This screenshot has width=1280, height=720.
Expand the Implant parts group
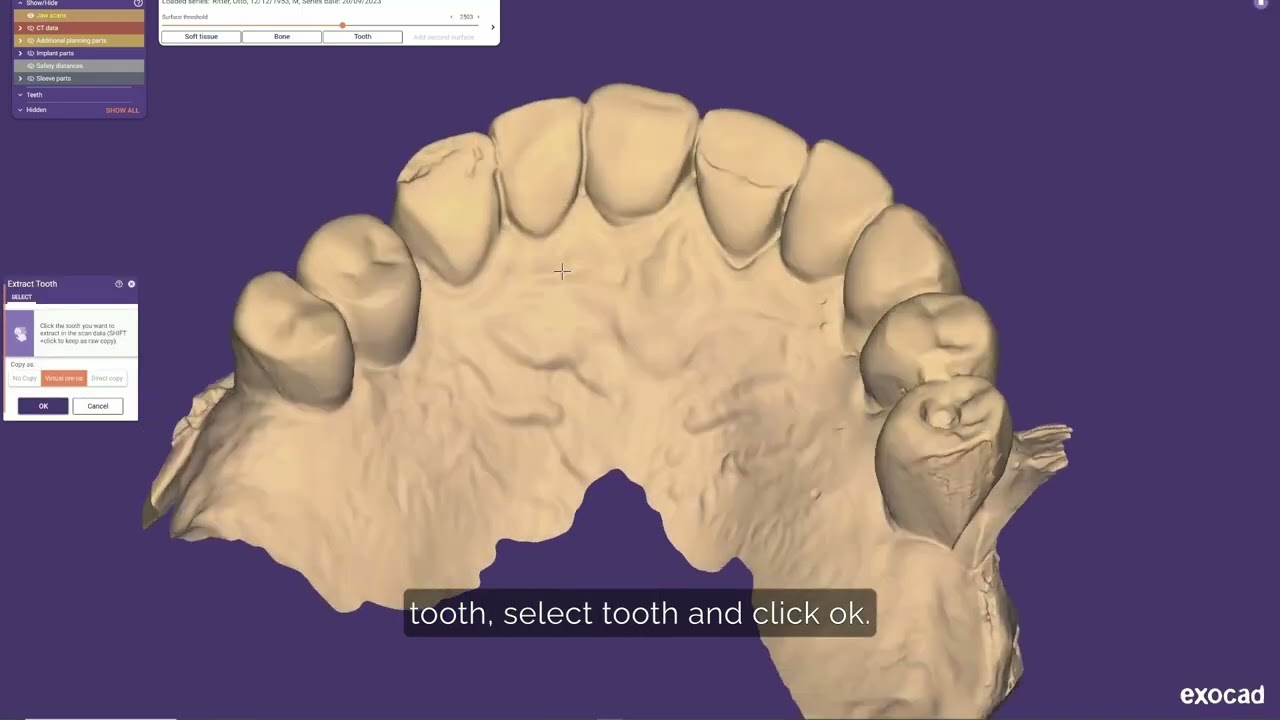20,53
